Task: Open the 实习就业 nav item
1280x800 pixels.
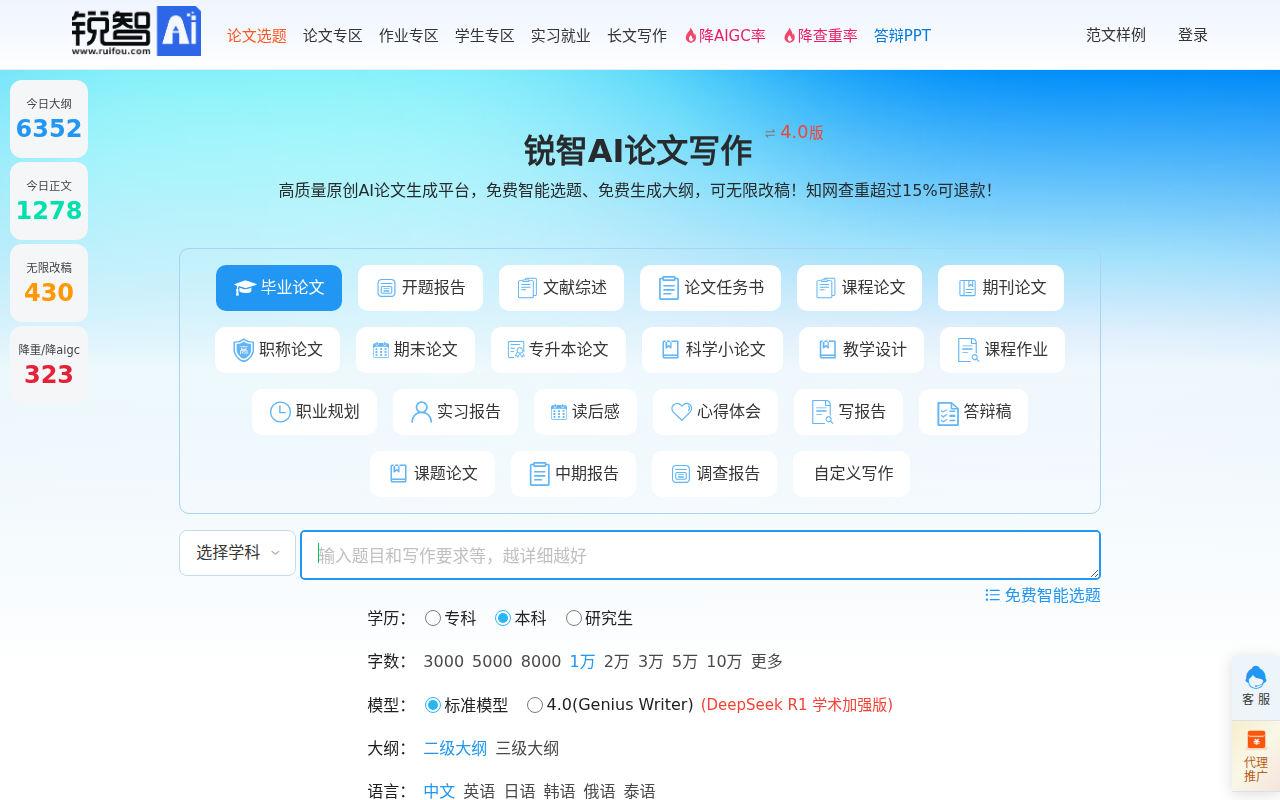Action: [x=561, y=36]
